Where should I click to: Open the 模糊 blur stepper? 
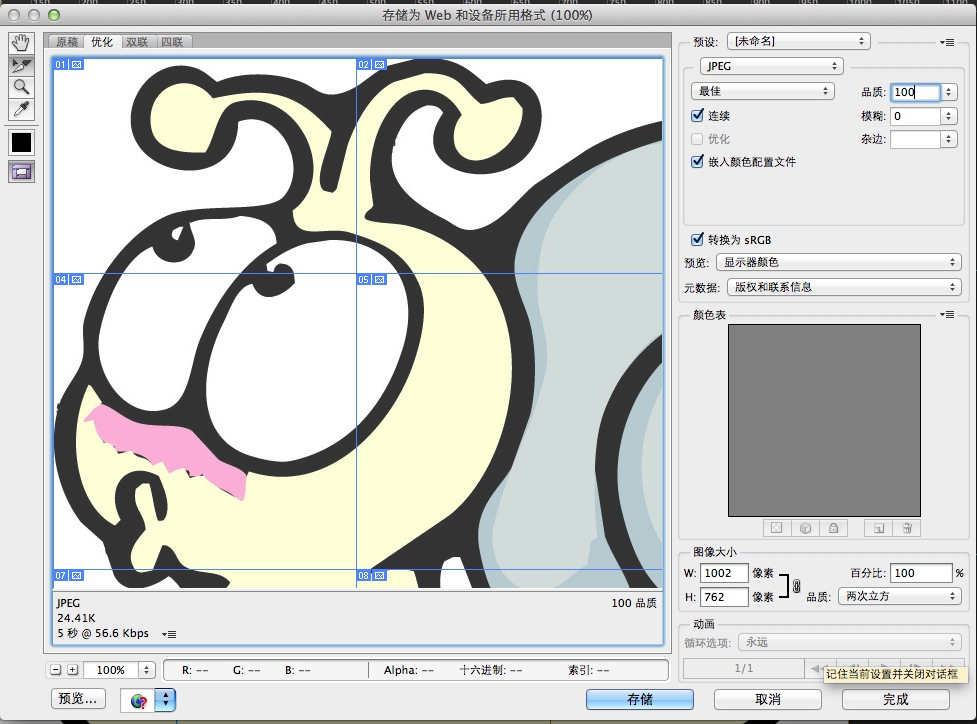948,116
